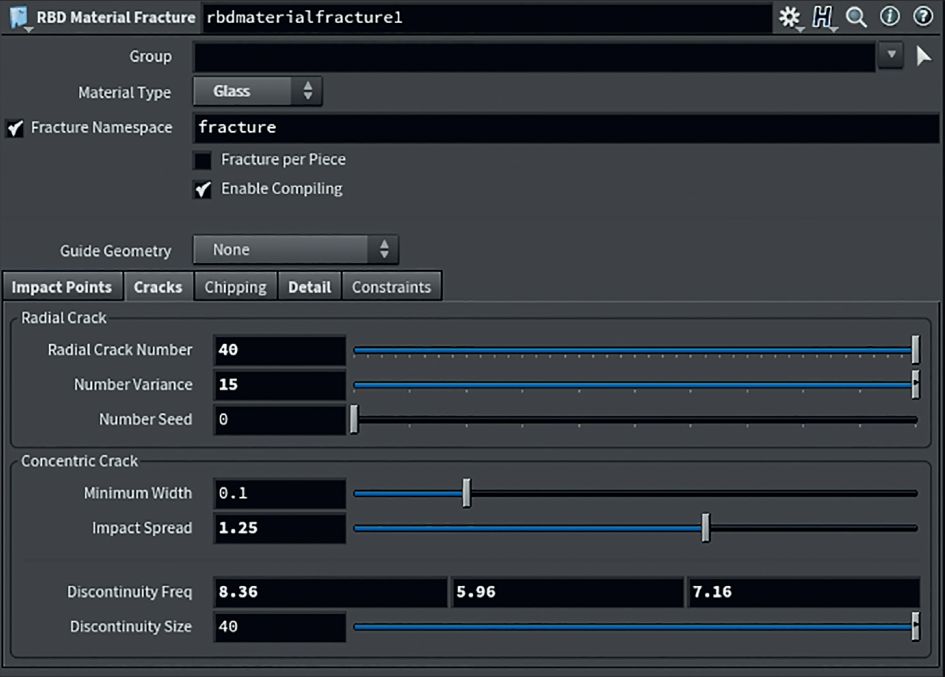
Task: Click the selector arrow beside the Group field
Action: 924,56
